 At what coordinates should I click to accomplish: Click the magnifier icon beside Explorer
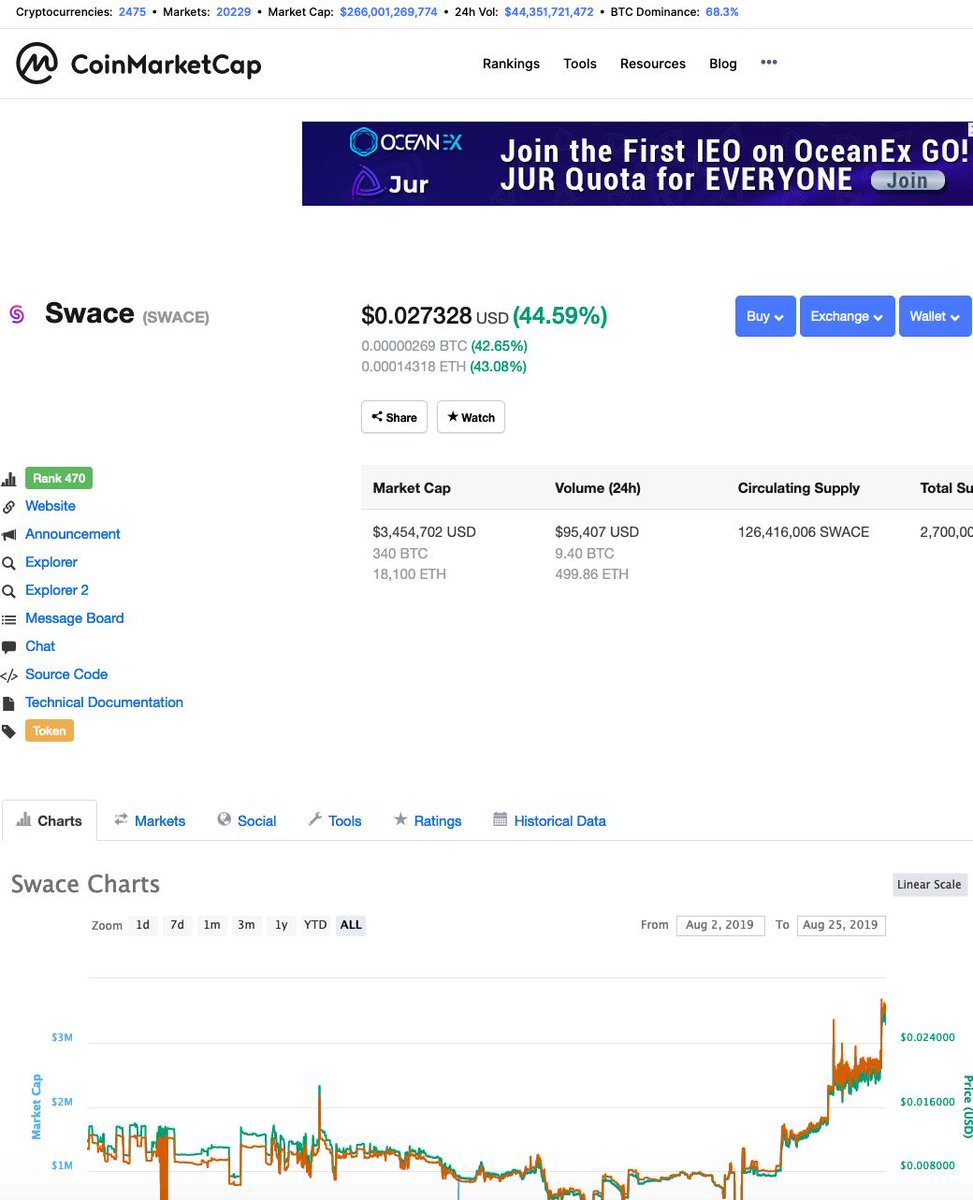click(9, 563)
